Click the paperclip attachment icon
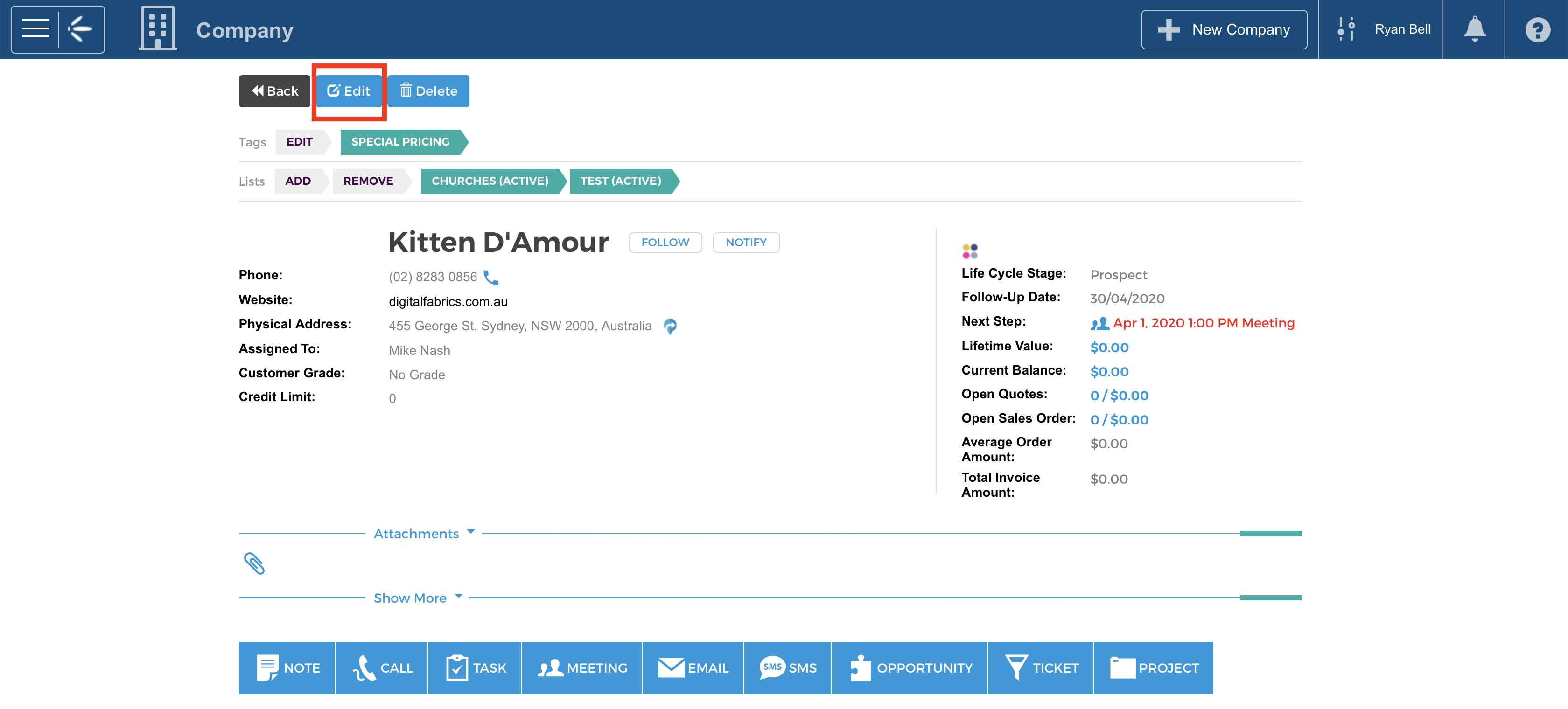1568x709 pixels. (x=254, y=563)
